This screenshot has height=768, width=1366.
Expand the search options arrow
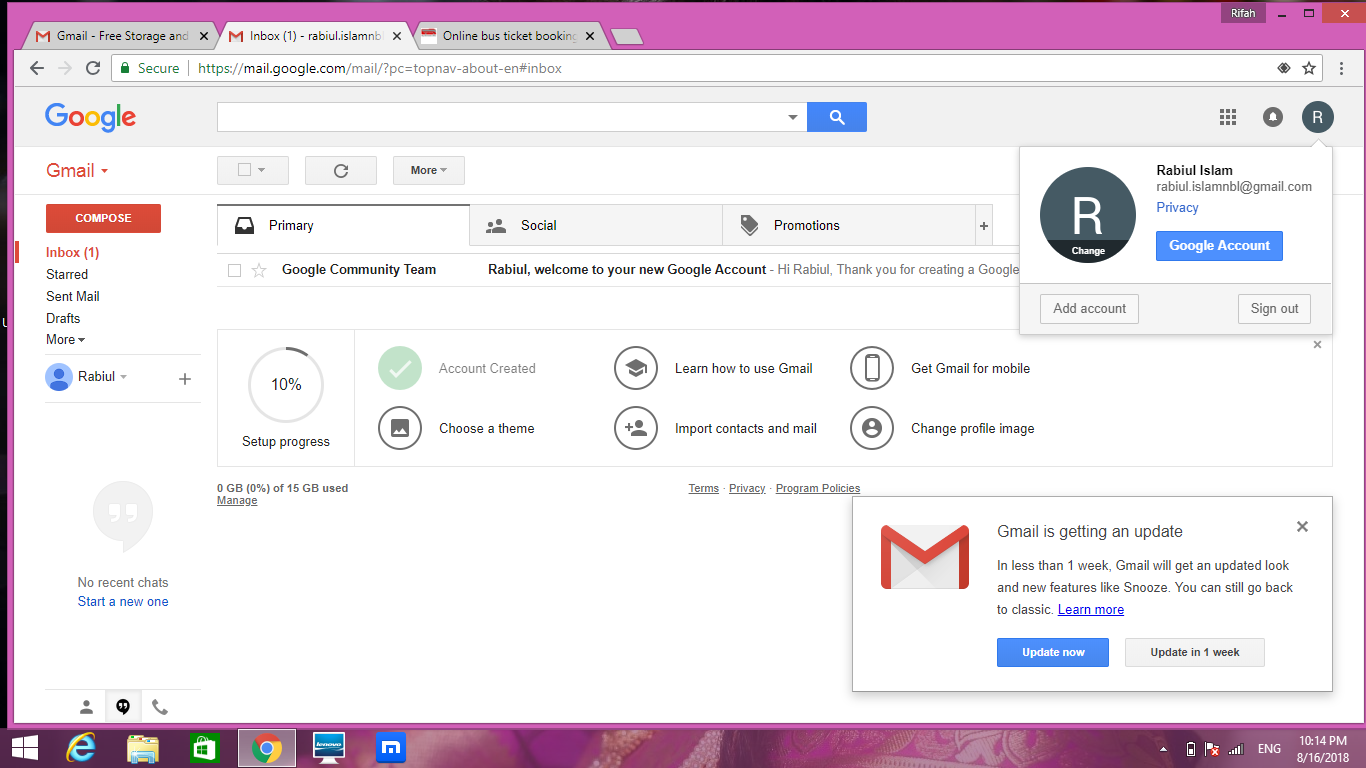pos(793,117)
